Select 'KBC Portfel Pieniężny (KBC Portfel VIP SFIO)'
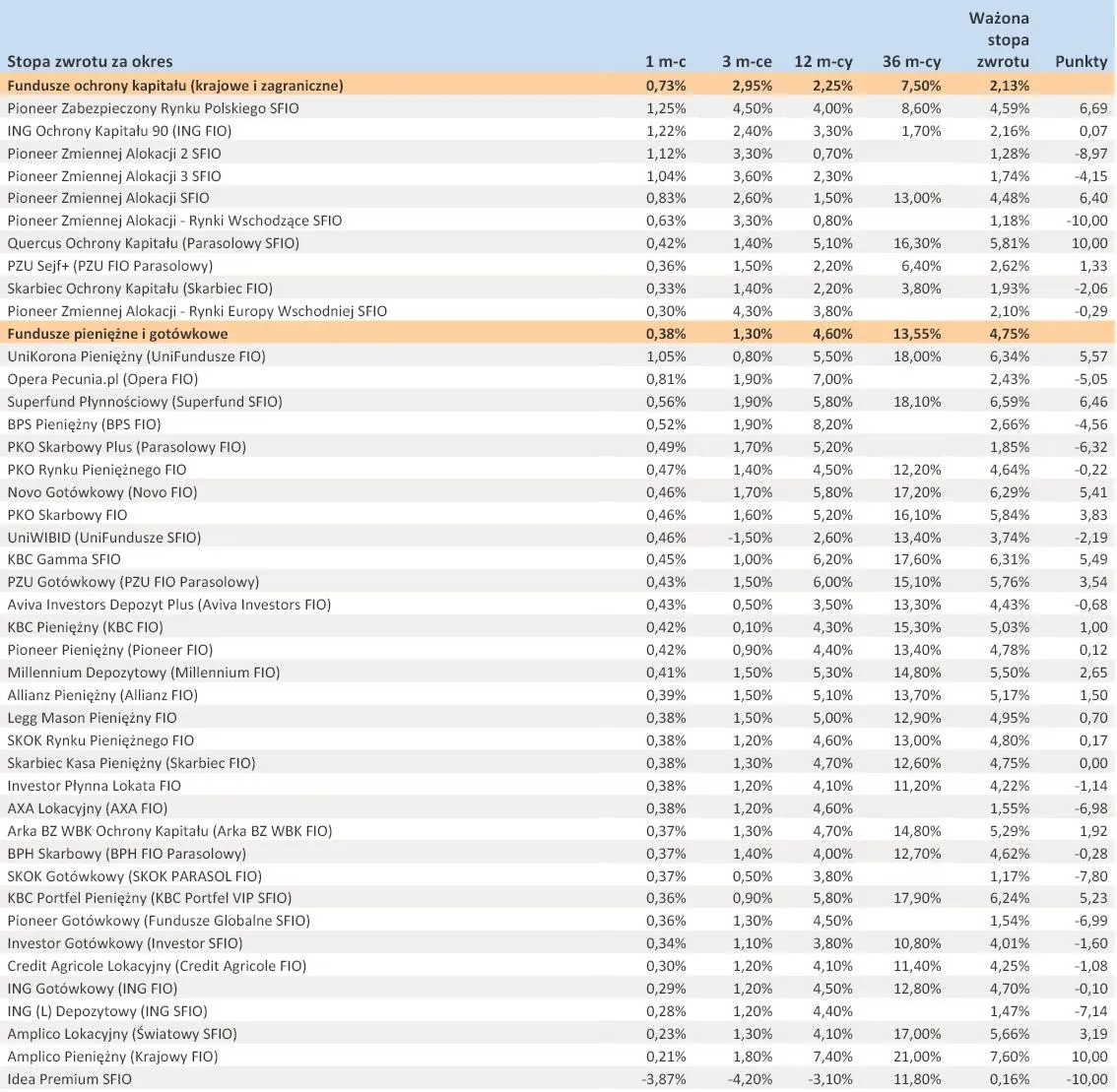The width and height of the screenshot is (1117, 1092). tap(150, 898)
